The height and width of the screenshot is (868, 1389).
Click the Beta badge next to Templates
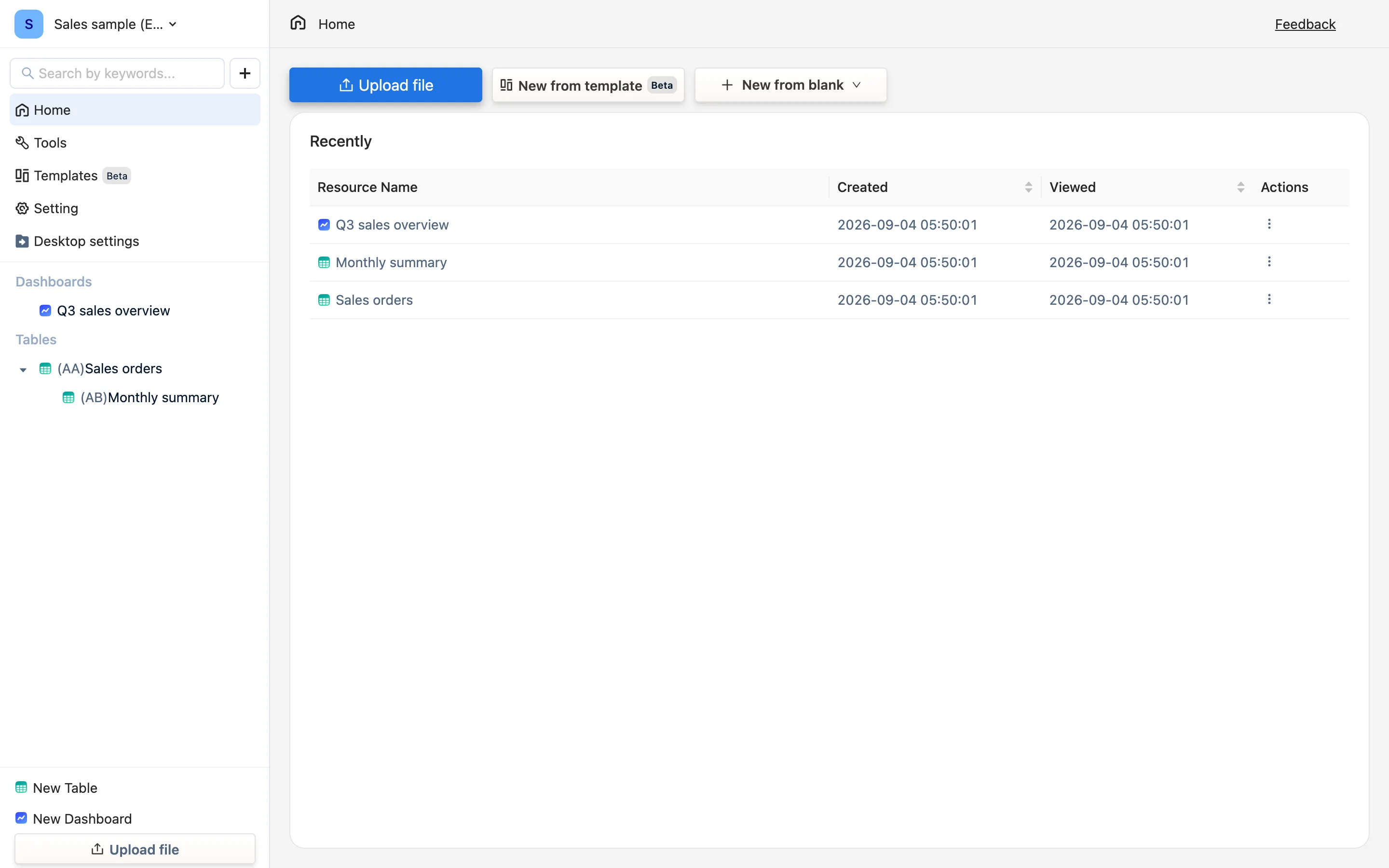(x=117, y=176)
